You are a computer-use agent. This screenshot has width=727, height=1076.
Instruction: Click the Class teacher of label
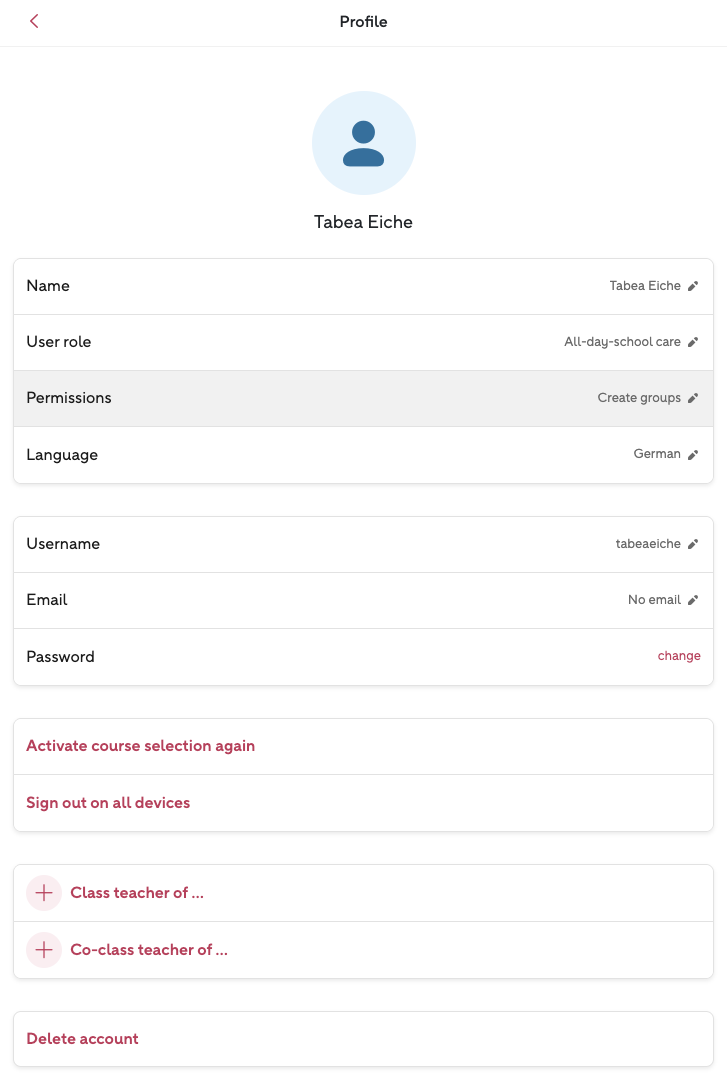(x=137, y=893)
